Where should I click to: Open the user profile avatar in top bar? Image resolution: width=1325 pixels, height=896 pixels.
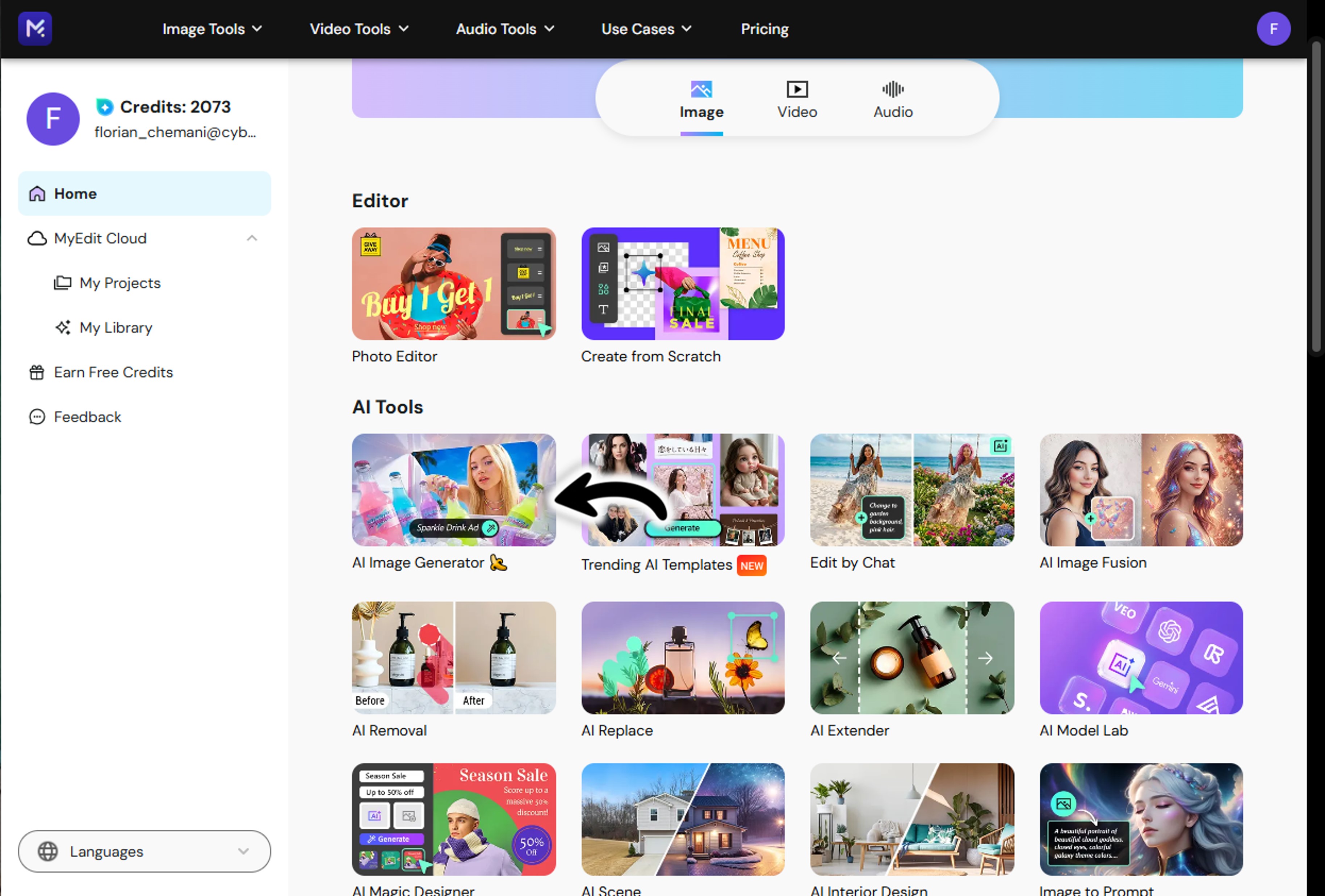[x=1273, y=29]
